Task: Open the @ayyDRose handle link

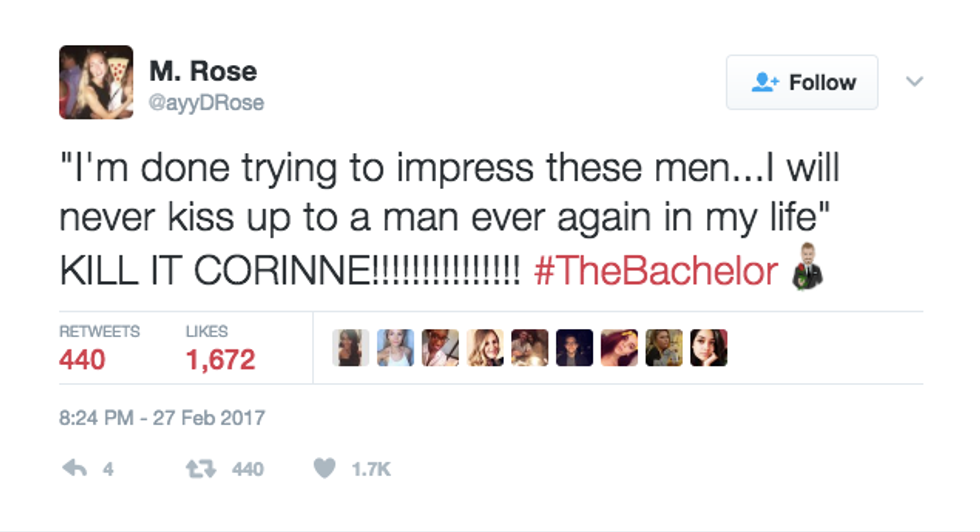Action: (207, 103)
